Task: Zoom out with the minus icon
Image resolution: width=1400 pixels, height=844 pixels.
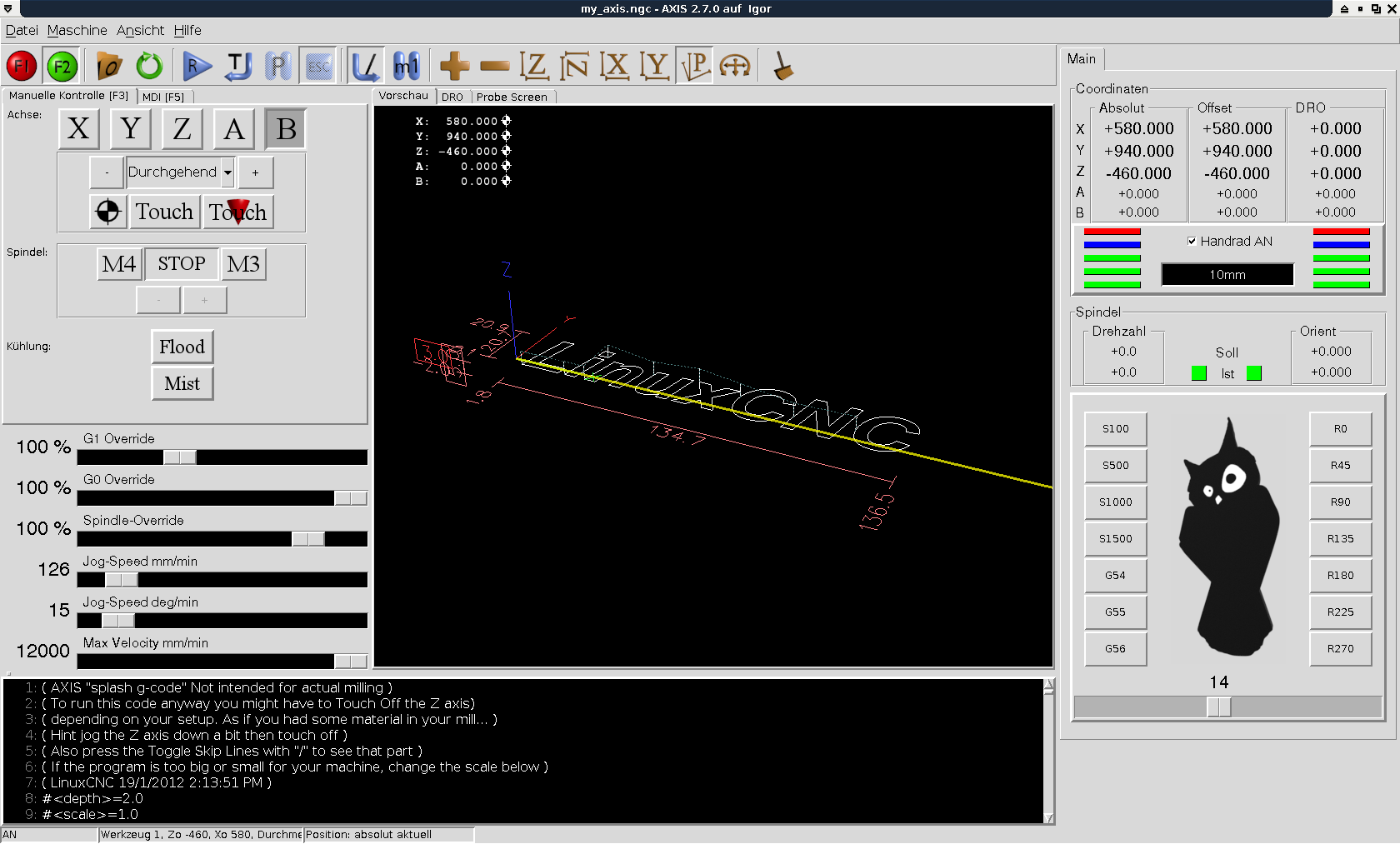Action: tap(495, 66)
